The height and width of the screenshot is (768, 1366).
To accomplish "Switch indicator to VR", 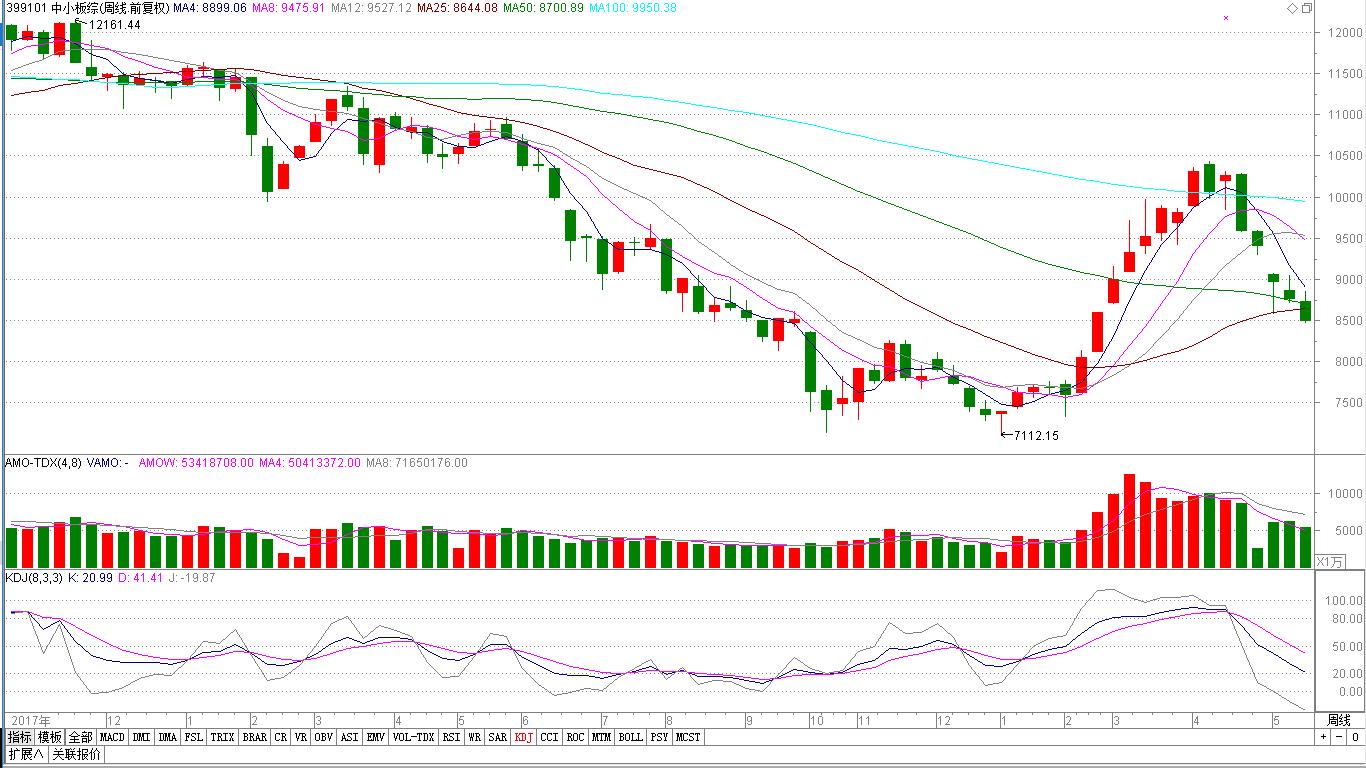I will click(301, 737).
